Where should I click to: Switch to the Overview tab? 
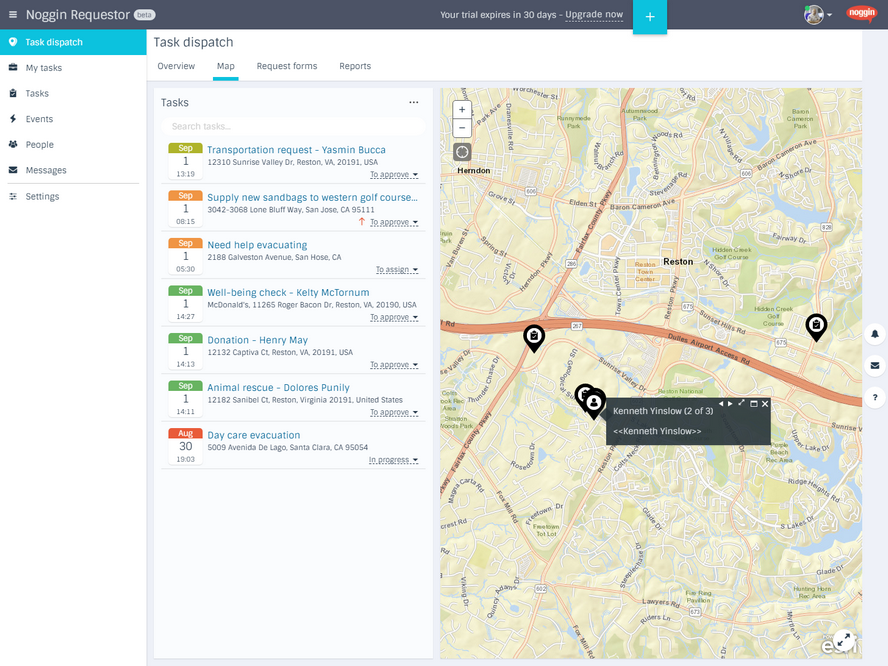(x=176, y=66)
